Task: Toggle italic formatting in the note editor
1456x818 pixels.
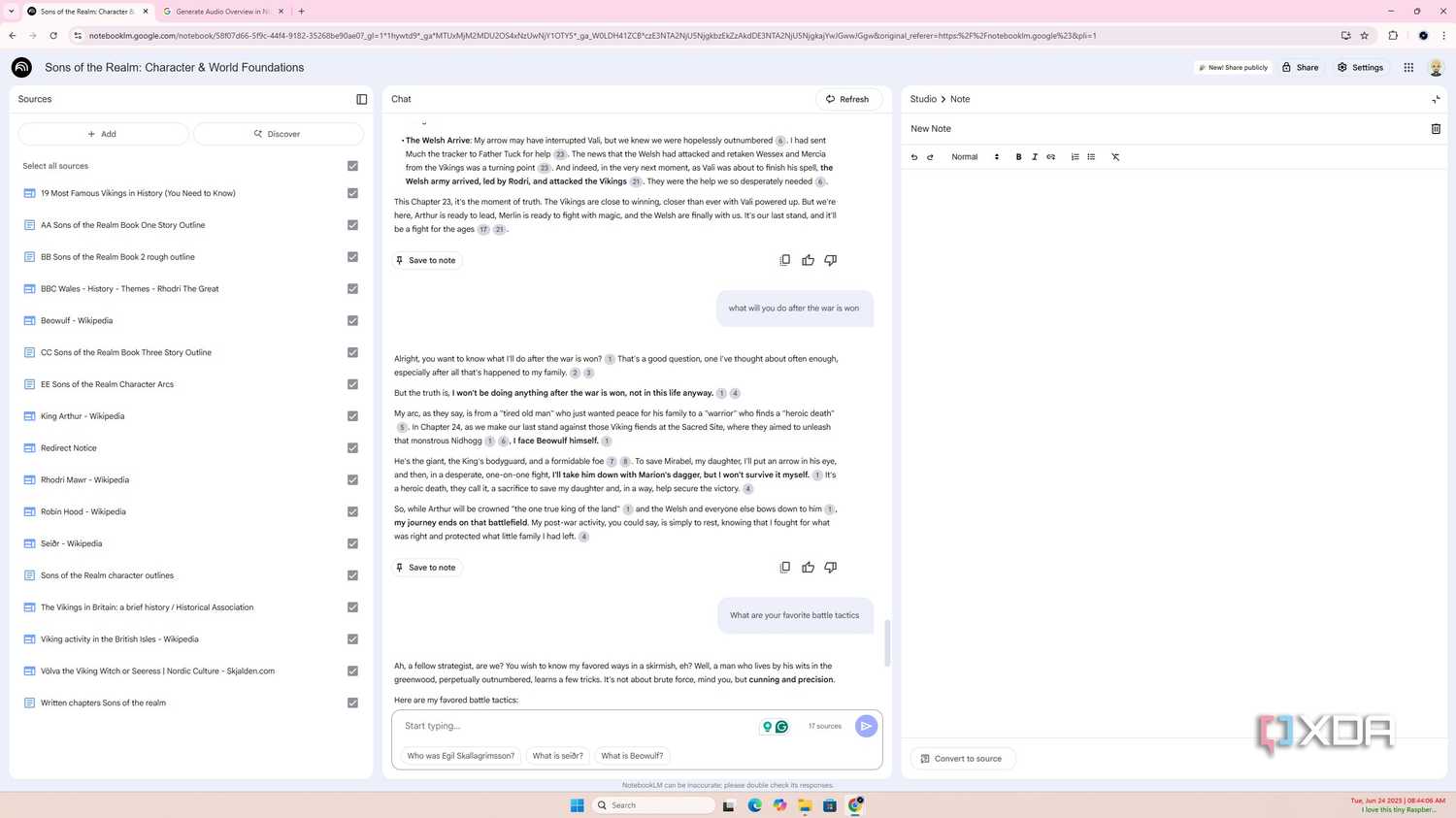Action: tap(1035, 157)
